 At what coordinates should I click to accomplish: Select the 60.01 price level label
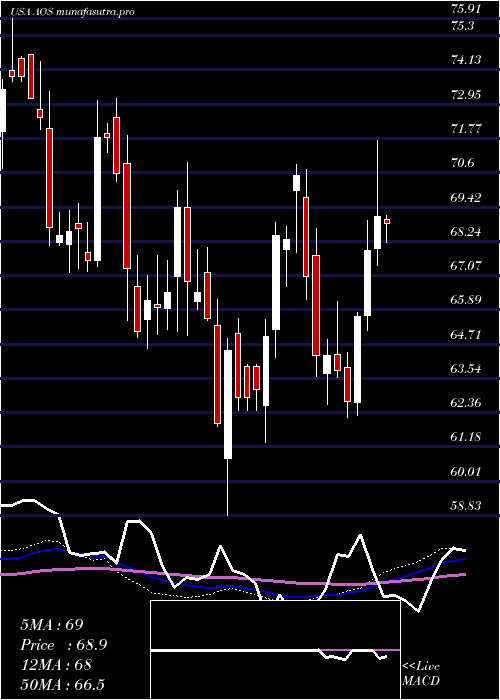coord(466,472)
